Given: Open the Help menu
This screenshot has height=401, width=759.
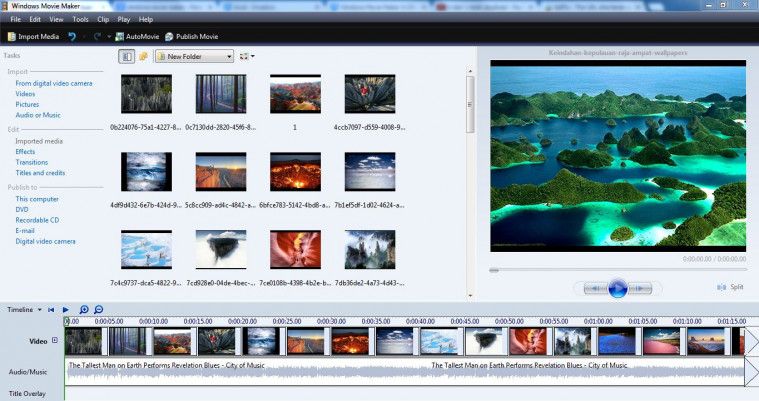Looking at the screenshot, I should [146, 19].
